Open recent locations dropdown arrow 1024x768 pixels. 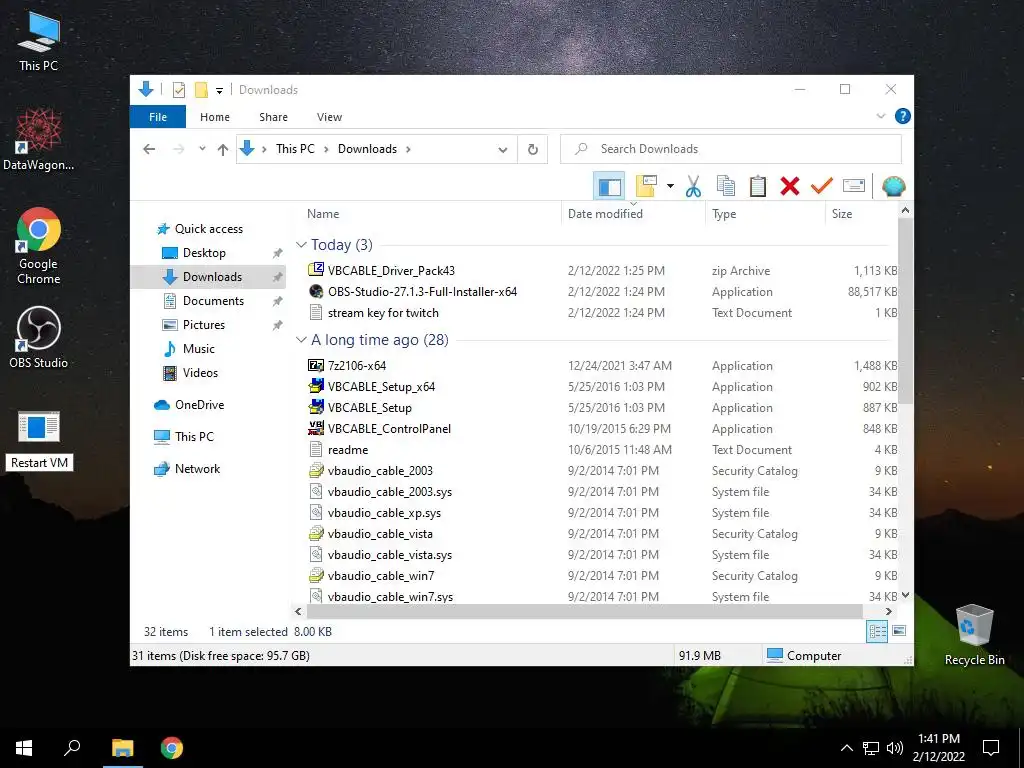202,149
